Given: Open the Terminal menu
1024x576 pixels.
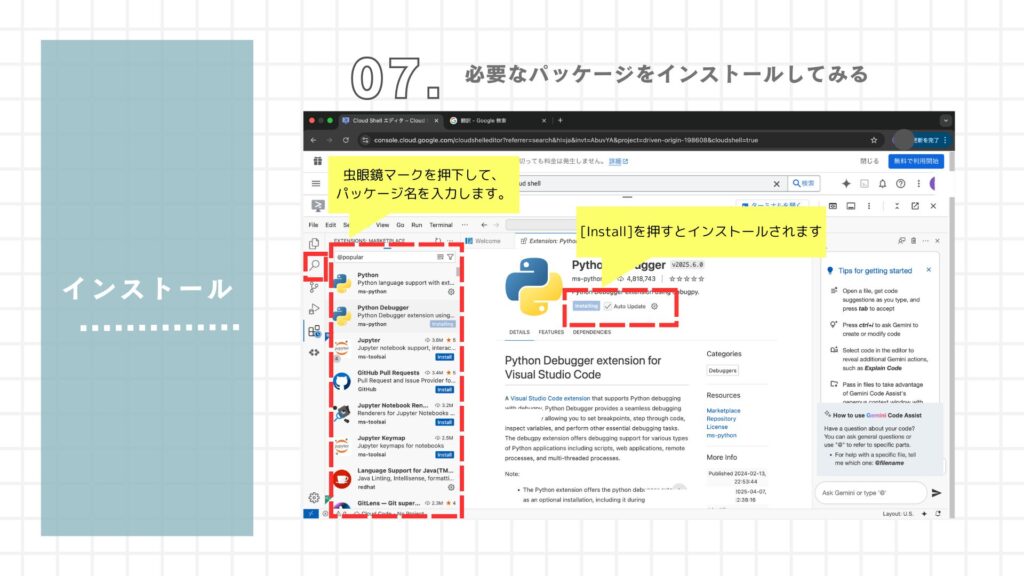Looking at the screenshot, I should pyautogui.click(x=441, y=225).
